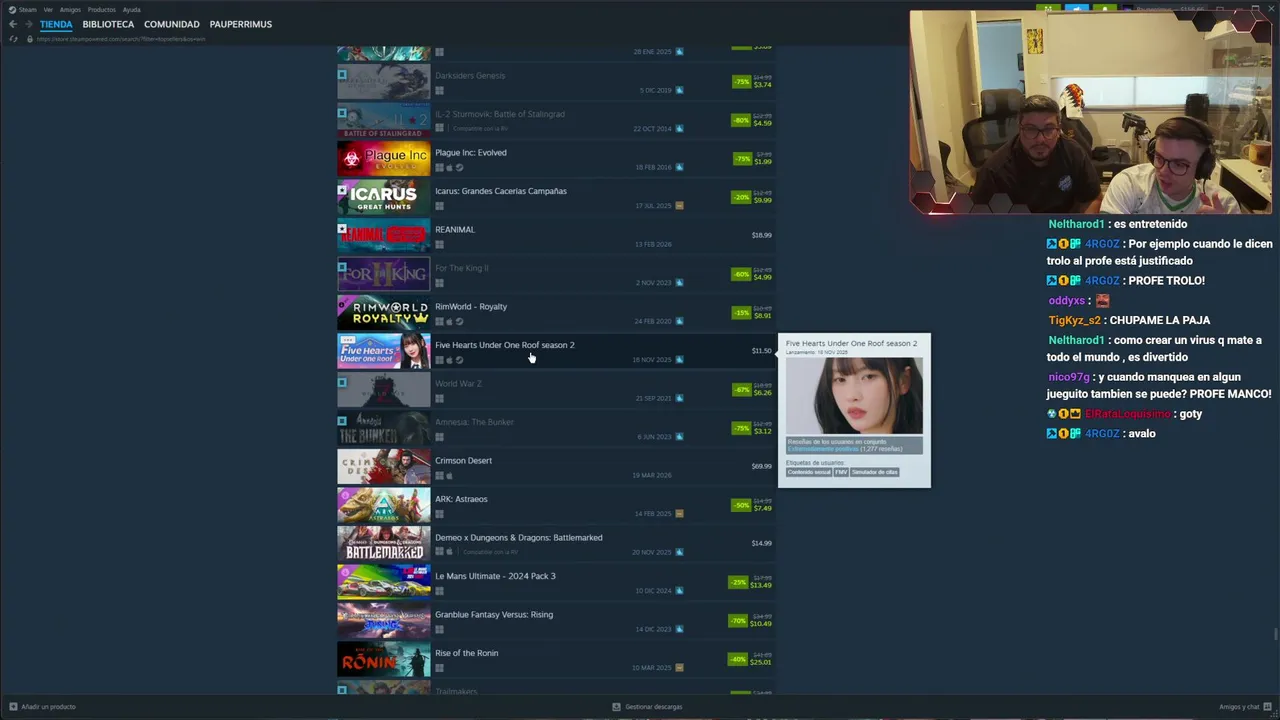Open Gestionar descargas in the bottom bar

click(x=647, y=707)
